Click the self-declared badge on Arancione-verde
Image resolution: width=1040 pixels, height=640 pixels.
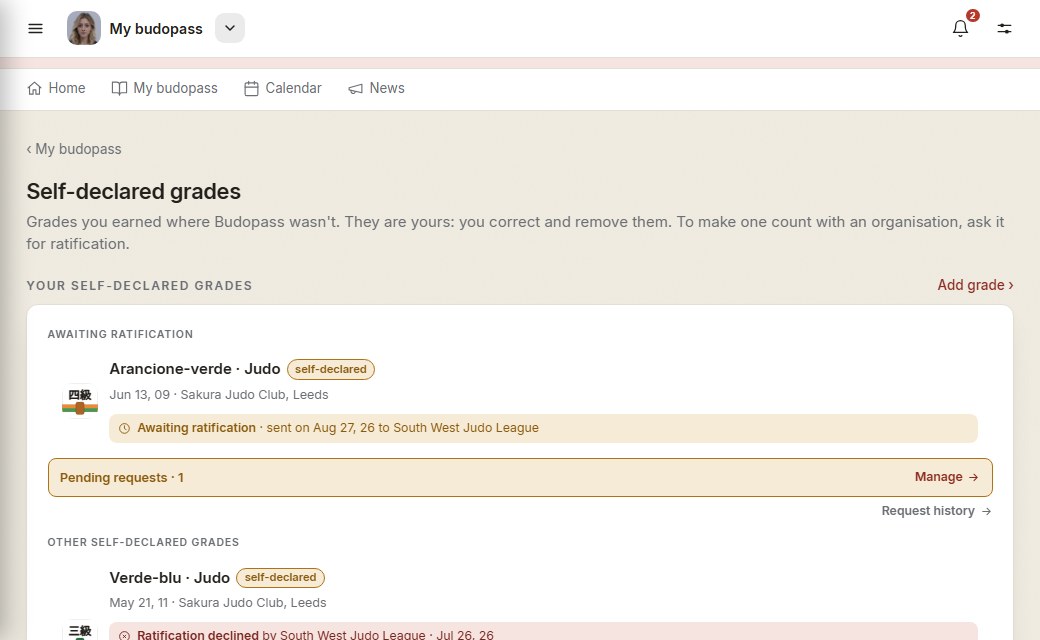click(x=331, y=369)
